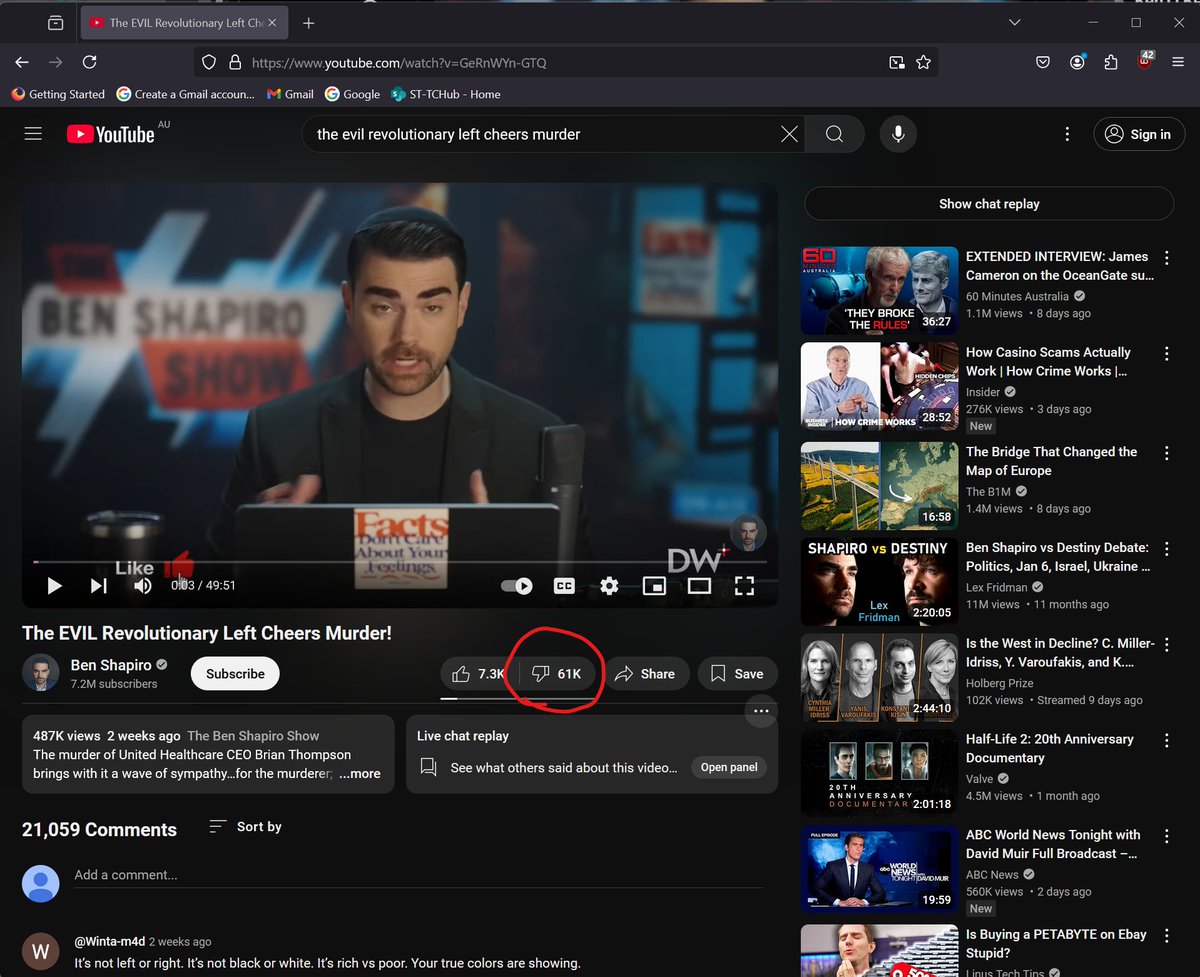Show chat replay
Screen dimensions: 1200x977
point(989,203)
